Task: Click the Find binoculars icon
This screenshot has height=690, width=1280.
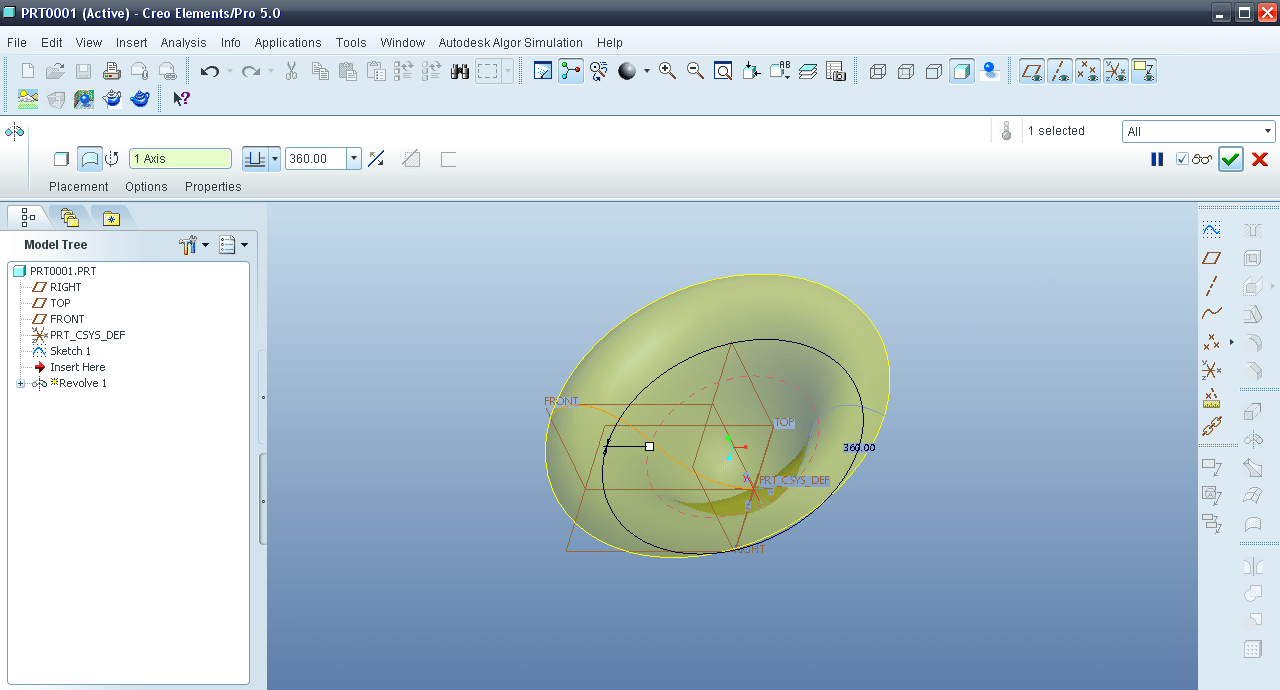Action: point(460,71)
